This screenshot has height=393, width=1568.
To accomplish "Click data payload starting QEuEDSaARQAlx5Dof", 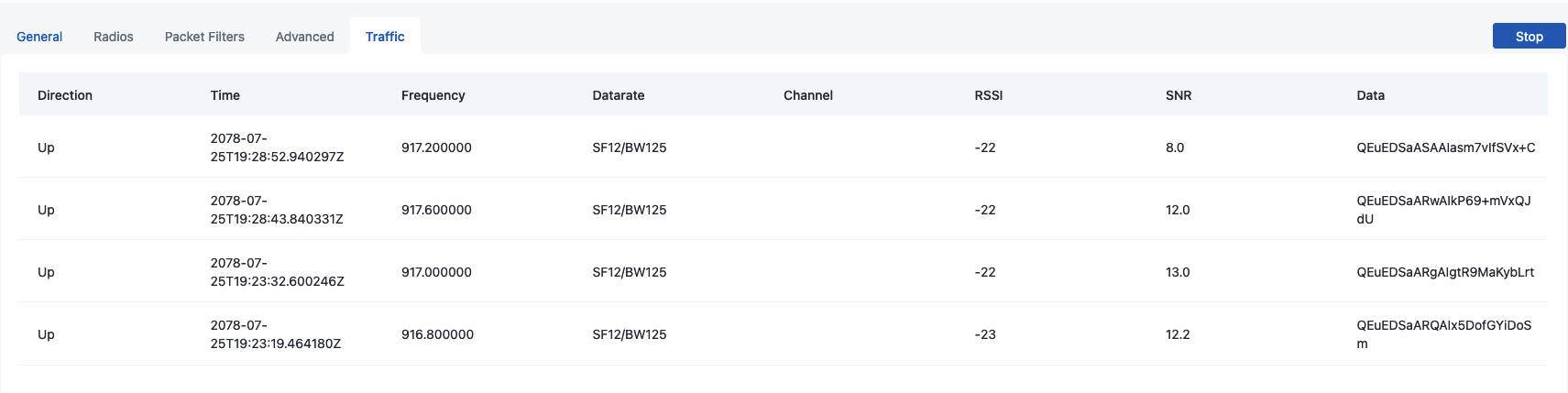I will point(1444,334).
